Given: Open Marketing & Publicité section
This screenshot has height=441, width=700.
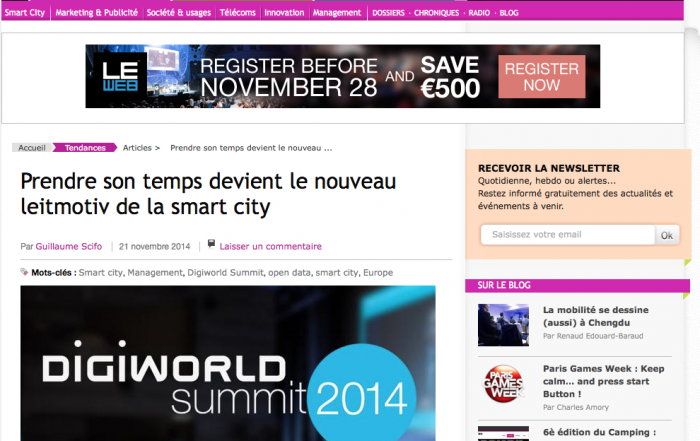Looking at the screenshot, I should 96,12.
